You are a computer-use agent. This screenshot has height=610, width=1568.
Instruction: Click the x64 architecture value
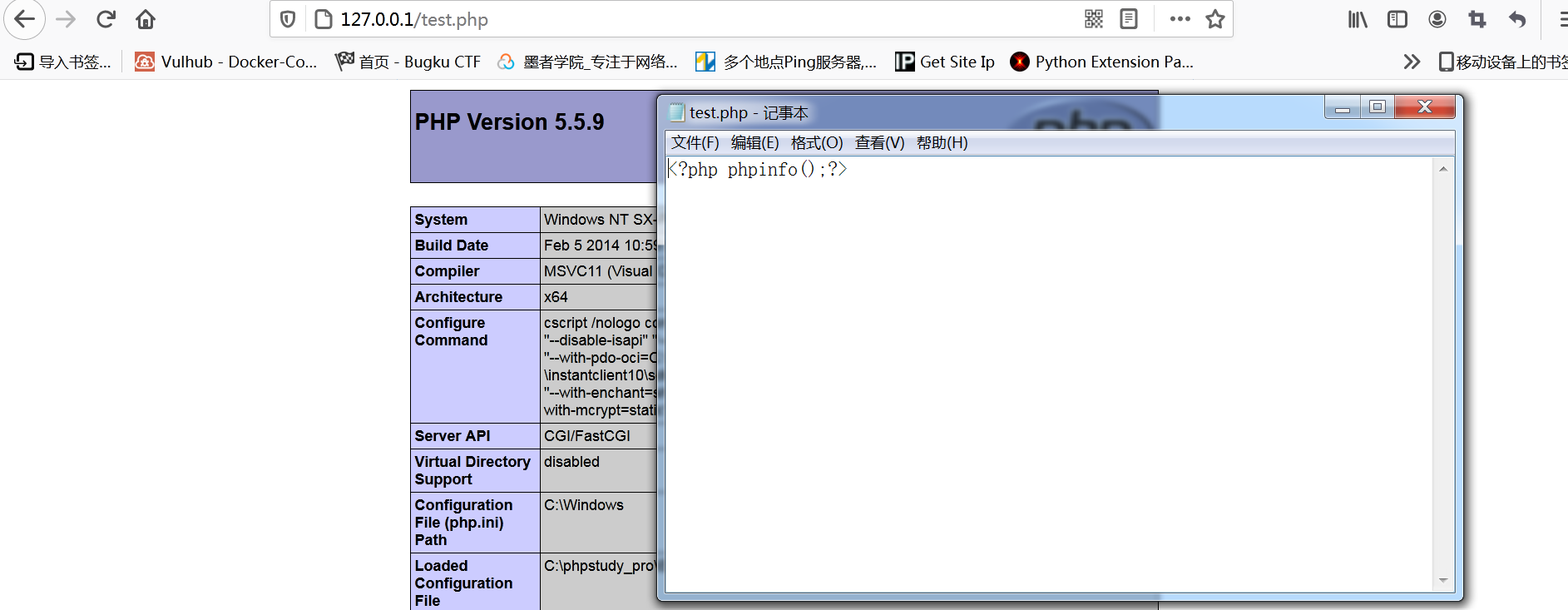point(556,297)
